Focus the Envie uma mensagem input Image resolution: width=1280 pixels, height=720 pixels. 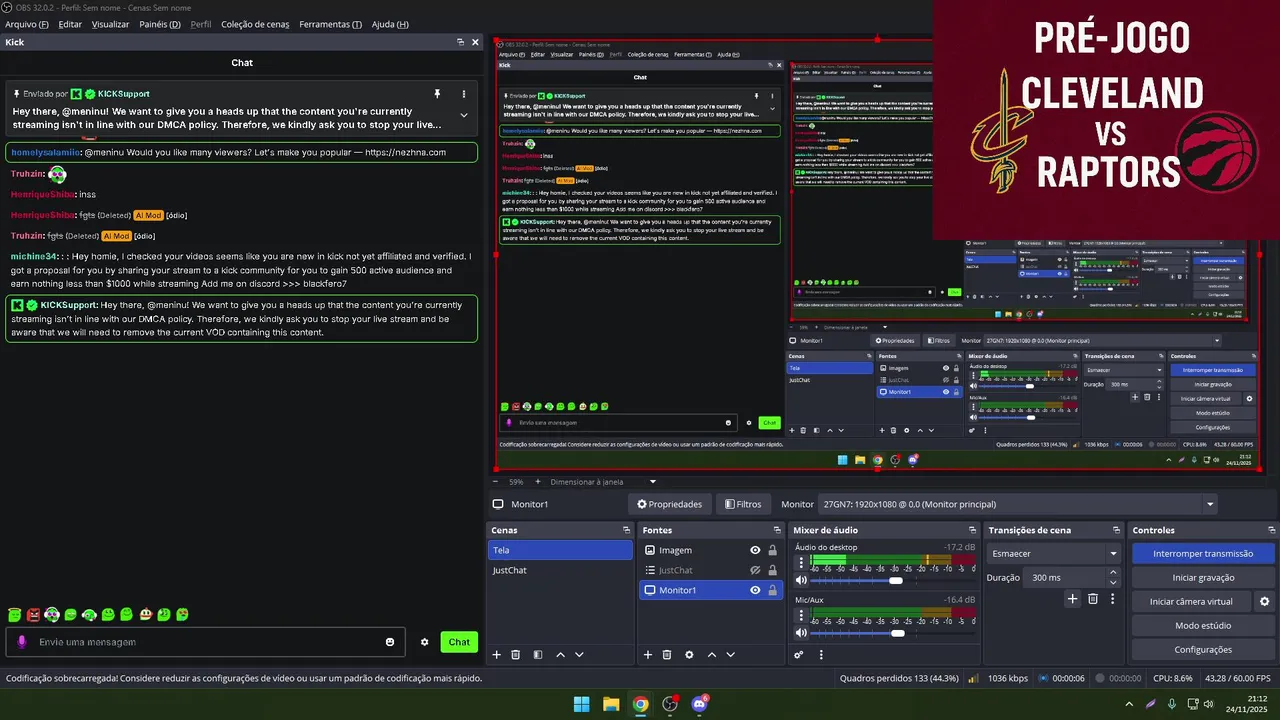205,642
